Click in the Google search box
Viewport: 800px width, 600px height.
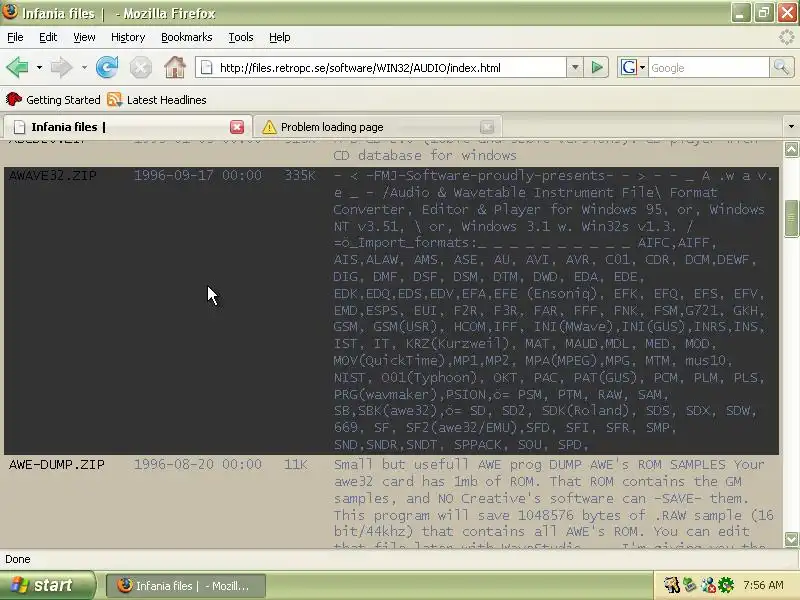pos(708,67)
